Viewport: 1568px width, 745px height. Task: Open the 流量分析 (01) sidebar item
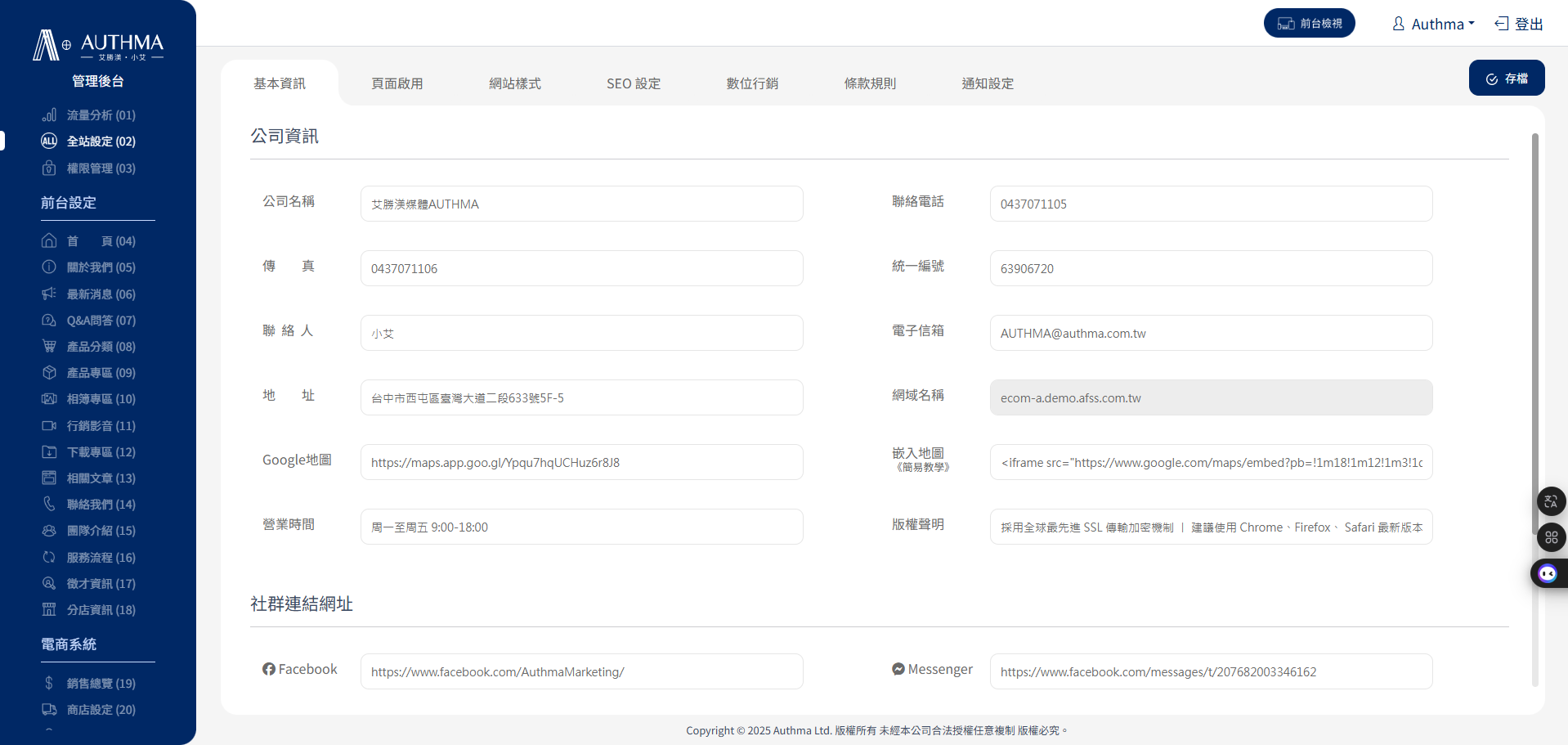[101, 115]
